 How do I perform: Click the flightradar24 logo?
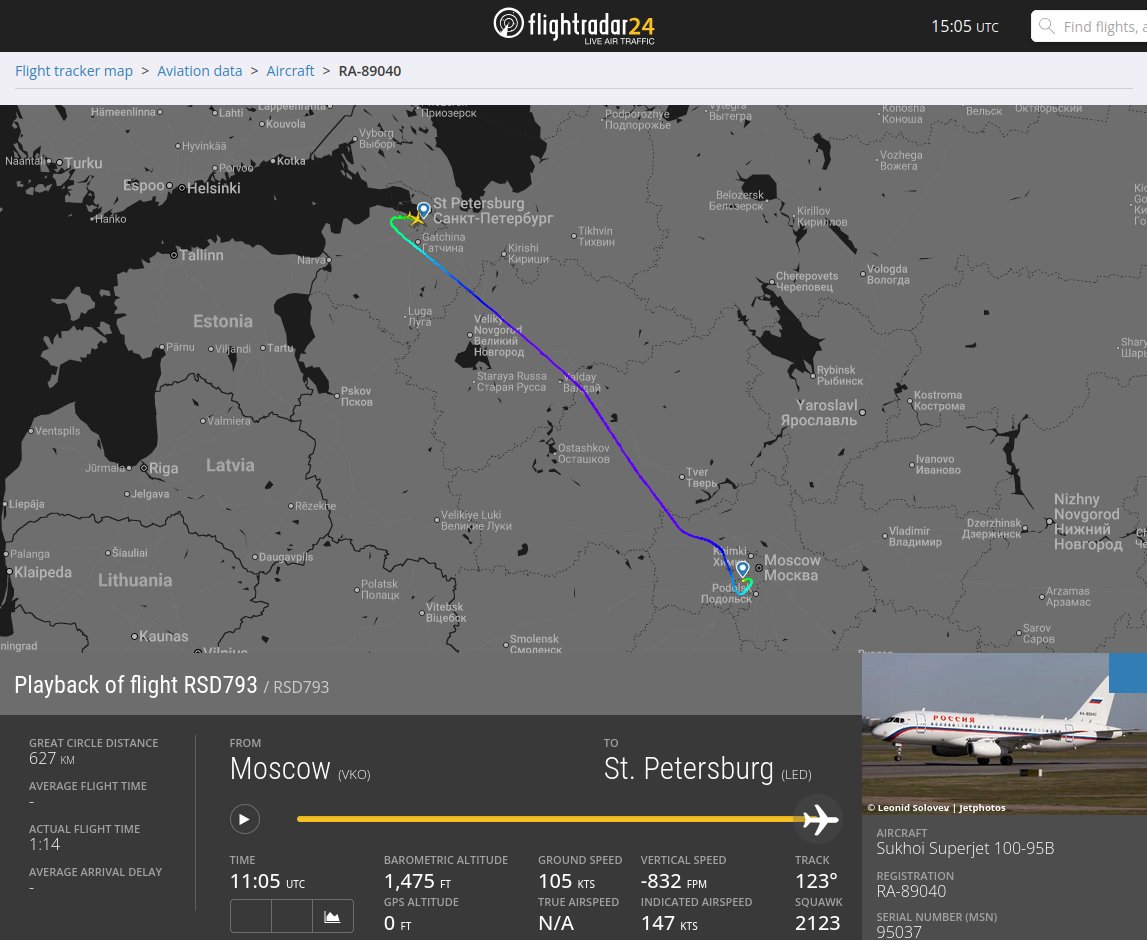tap(574, 26)
